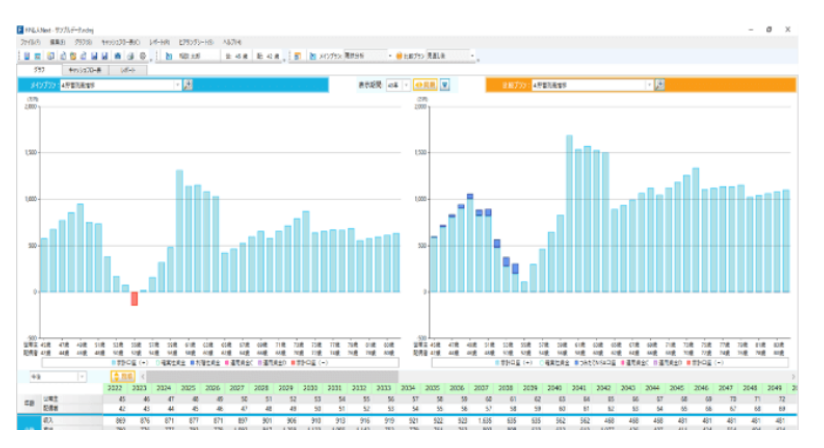Click the blue down-arrow icon beside update button
The width and height of the screenshot is (824, 448).
(445, 85)
